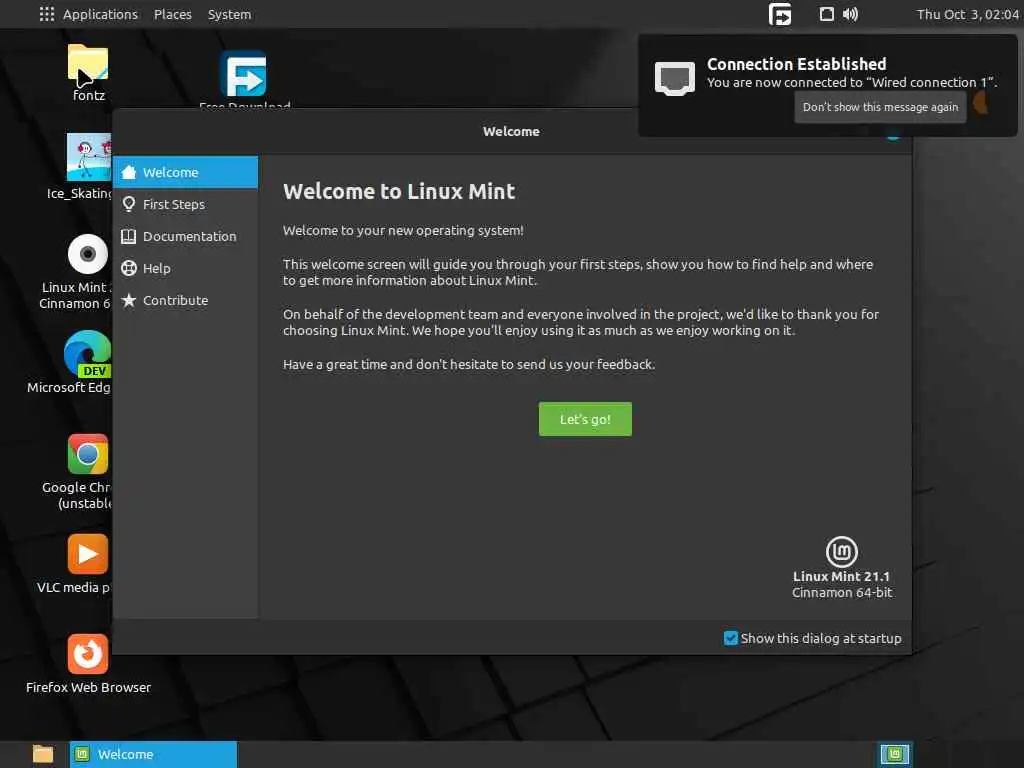
Task: Click the clock Thu Oct 3, 02:04
Action: click(967, 14)
